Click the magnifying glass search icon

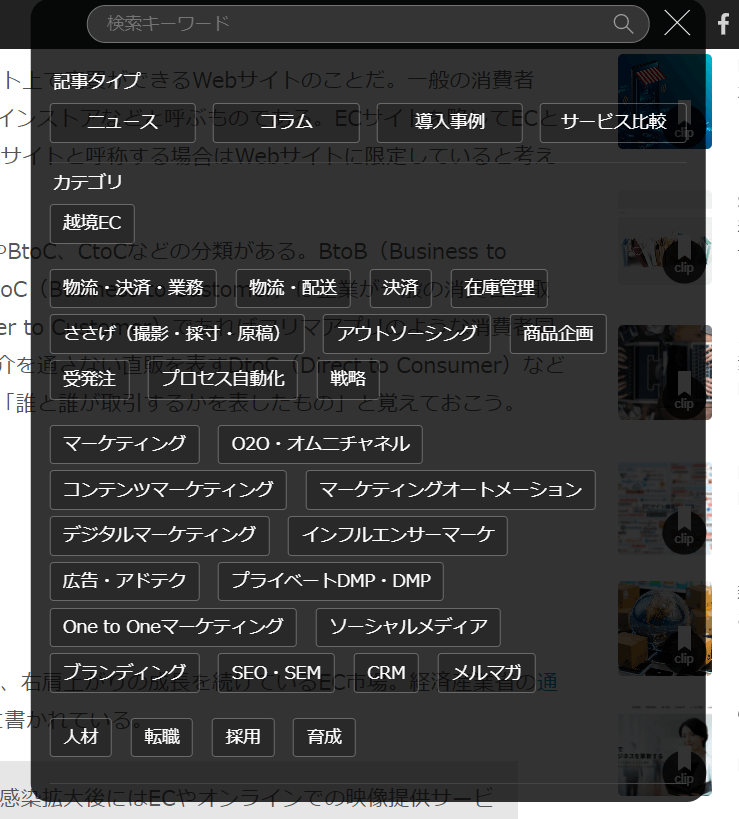click(623, 23)
